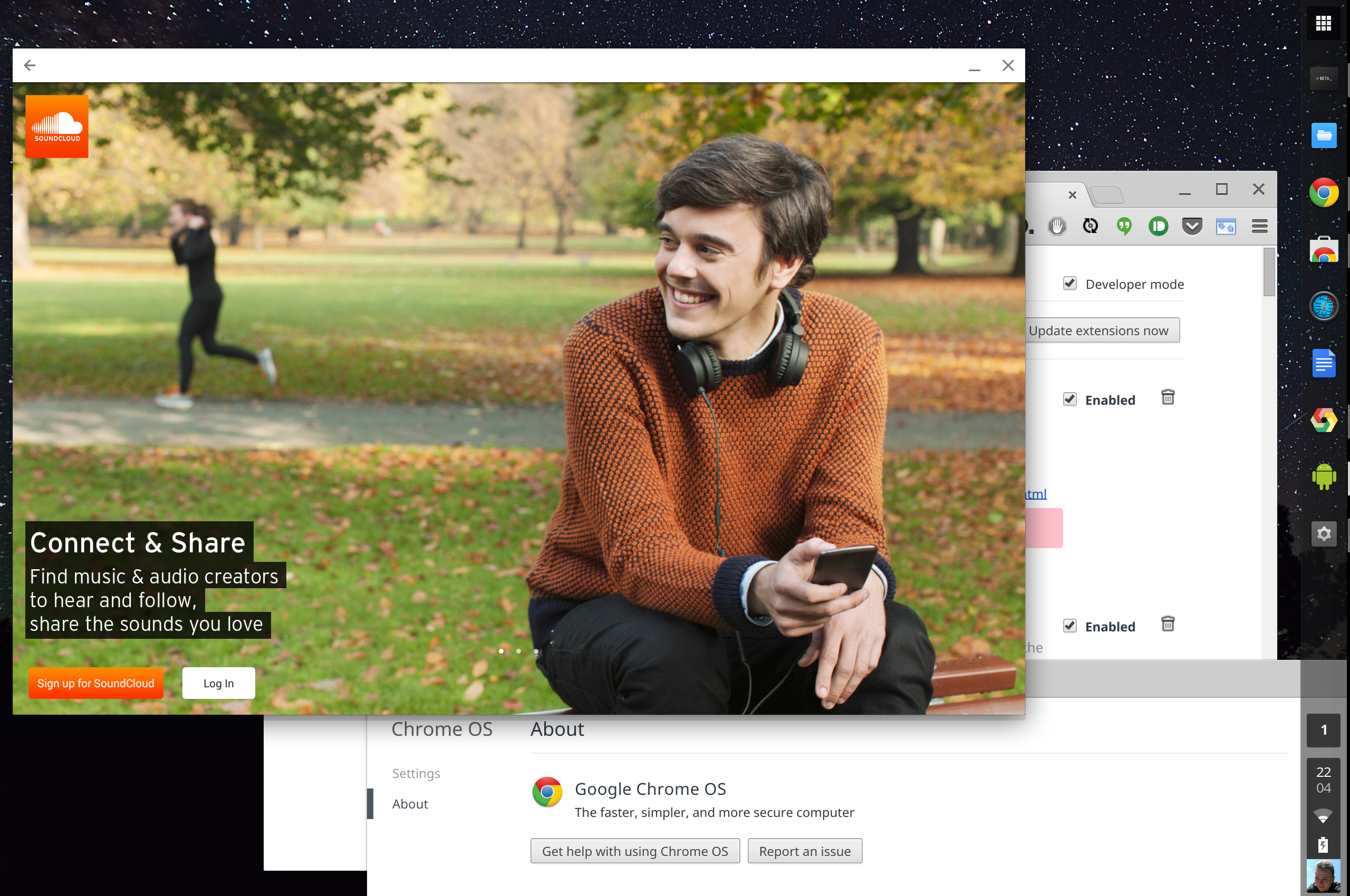Click Sign up for SoundCloud button
Image resolution: width=1350 pixels, height=896 pixels.
(95, 683)
